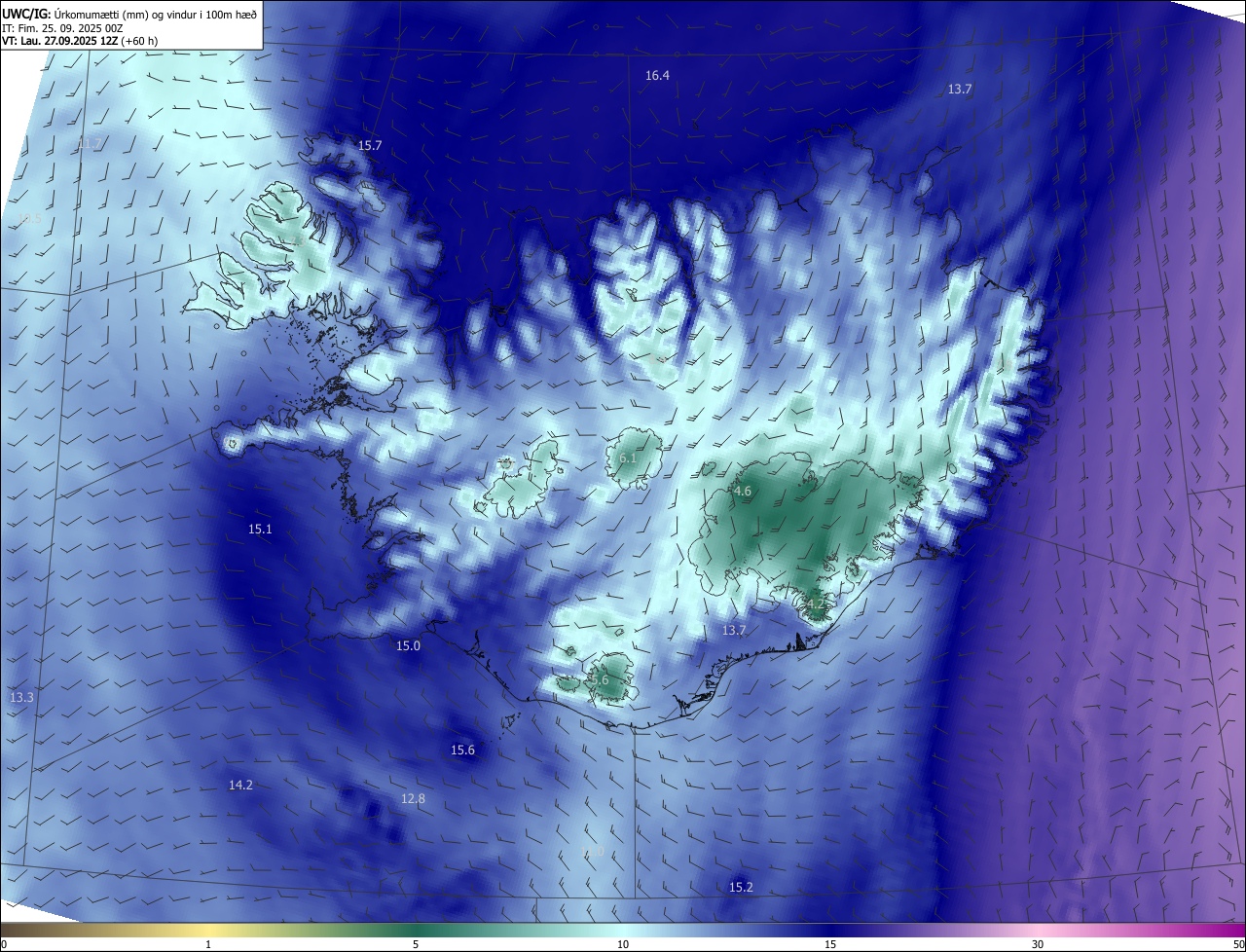Click the 5 tick on the colour scale
1246x952 pixels.
(x=416, y=944)
